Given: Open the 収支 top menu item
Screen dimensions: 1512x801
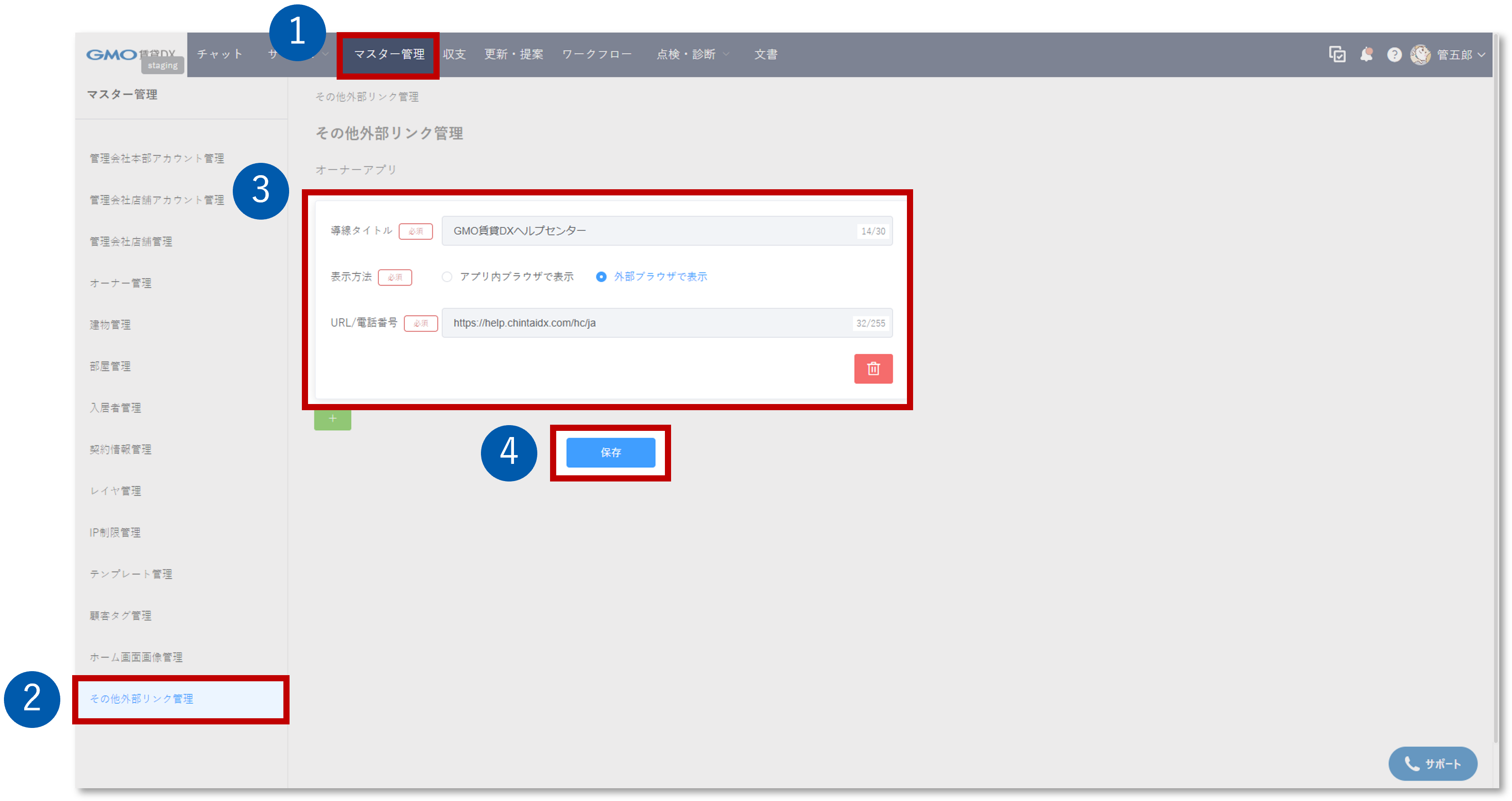Looking at the screenshot, I should (454, 55).
